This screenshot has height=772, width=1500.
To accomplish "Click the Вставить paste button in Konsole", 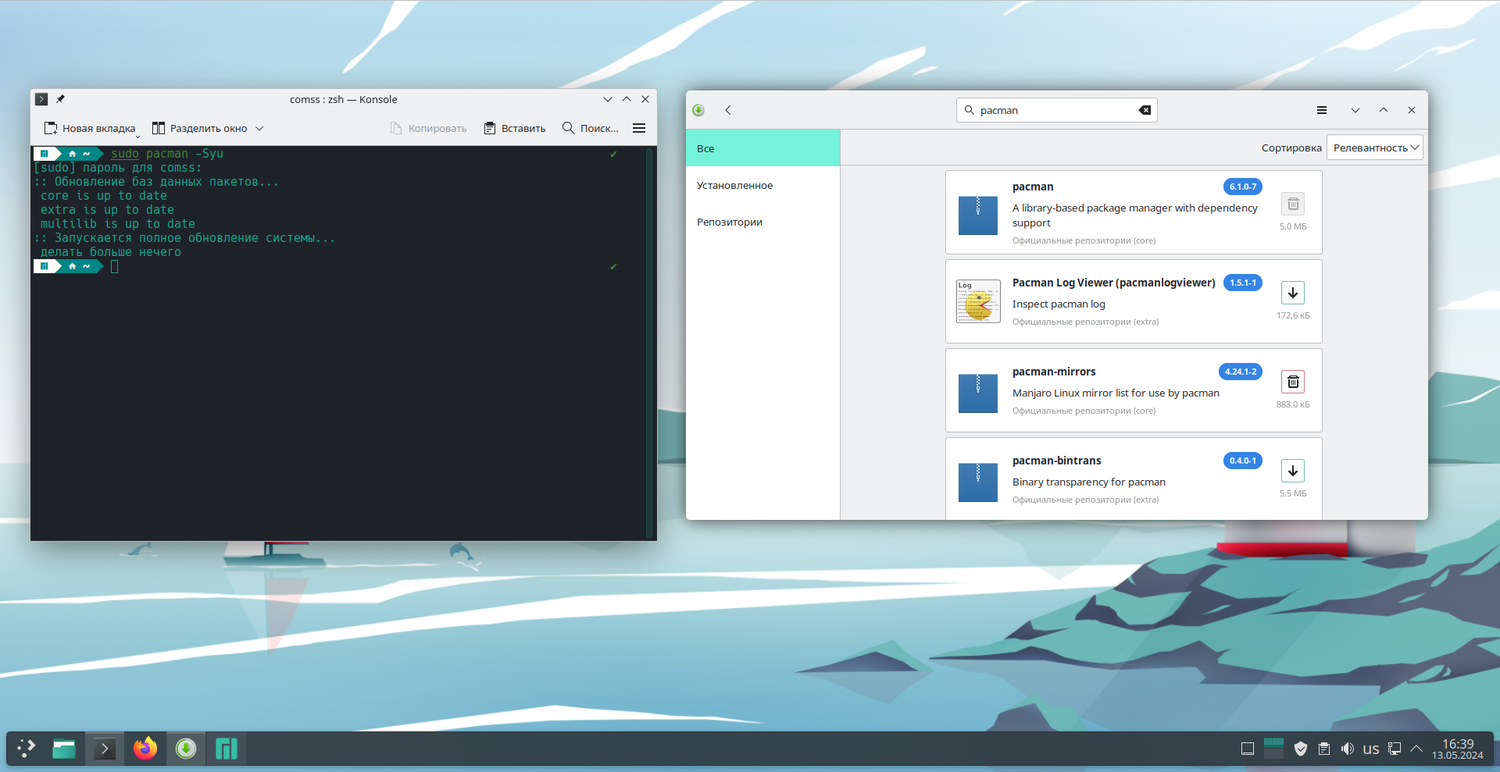I will pos(515,128).
